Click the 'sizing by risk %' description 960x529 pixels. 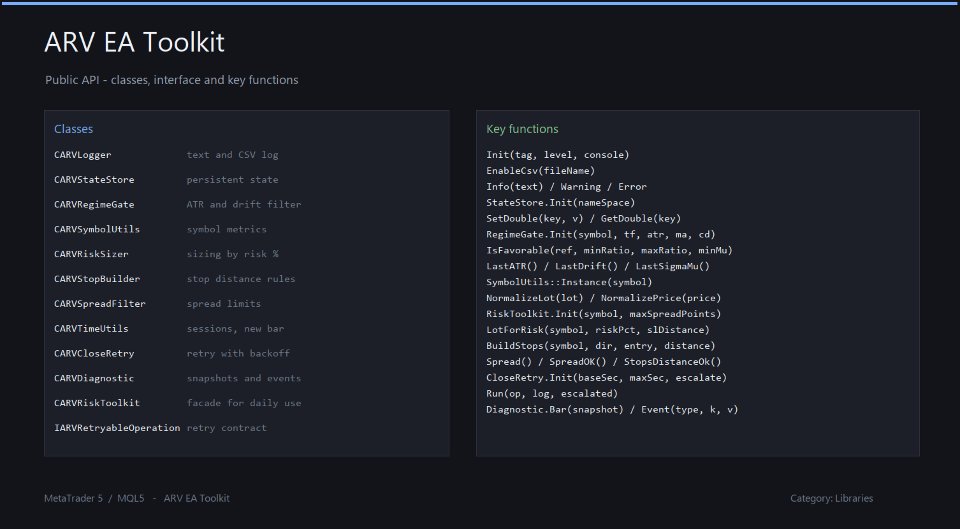[233, 254]
